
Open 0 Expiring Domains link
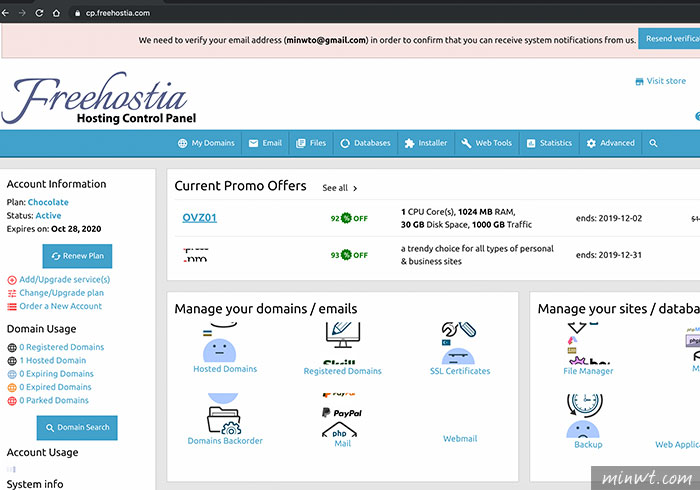coord(56,374)
